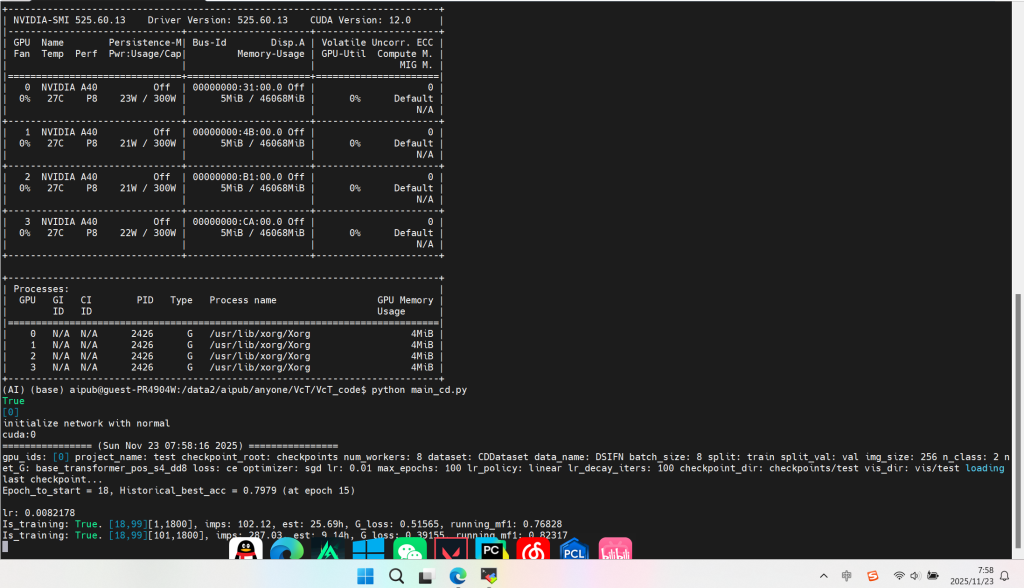Open the blue Windows tile dock icon

point(368,551)
